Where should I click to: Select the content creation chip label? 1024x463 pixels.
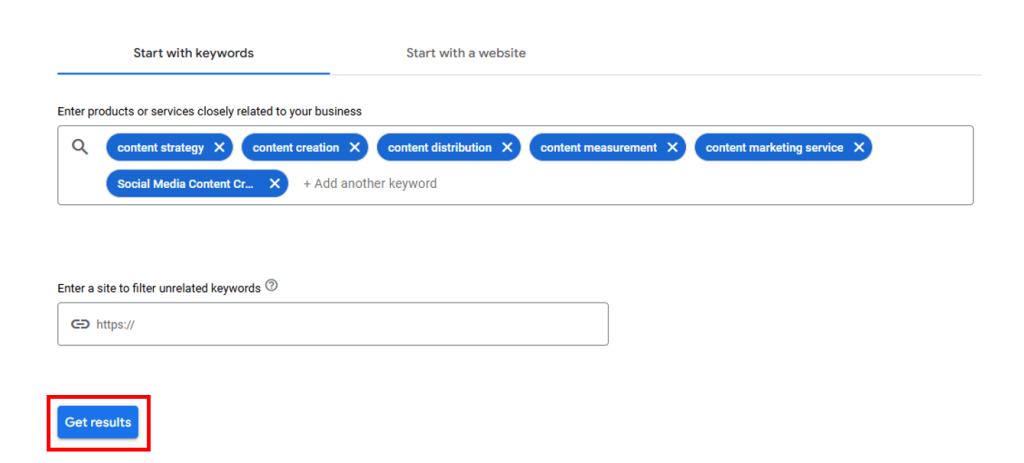[x=295, y=148]
